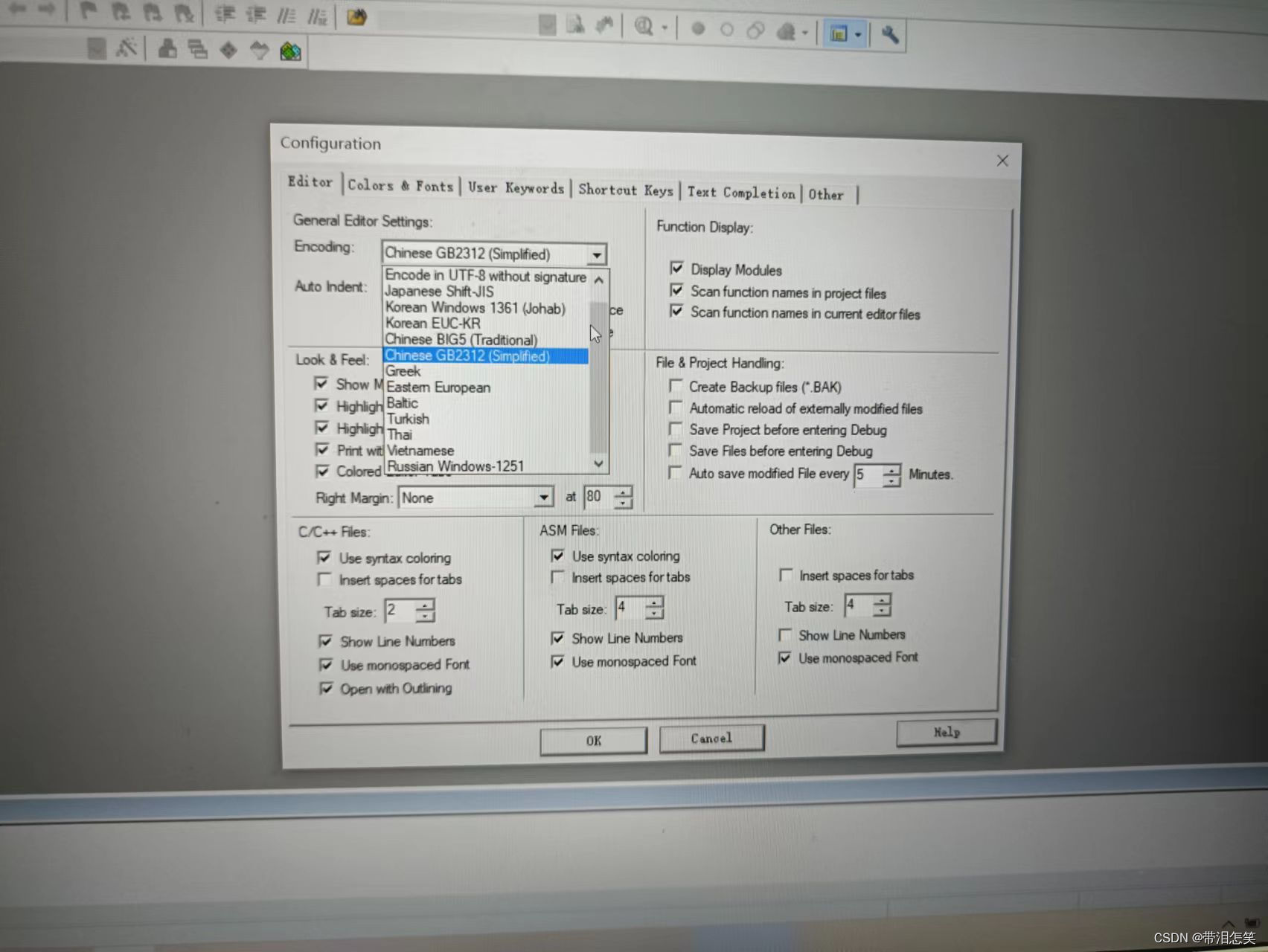Open the Shortcut Keys tab

point(626,190)
